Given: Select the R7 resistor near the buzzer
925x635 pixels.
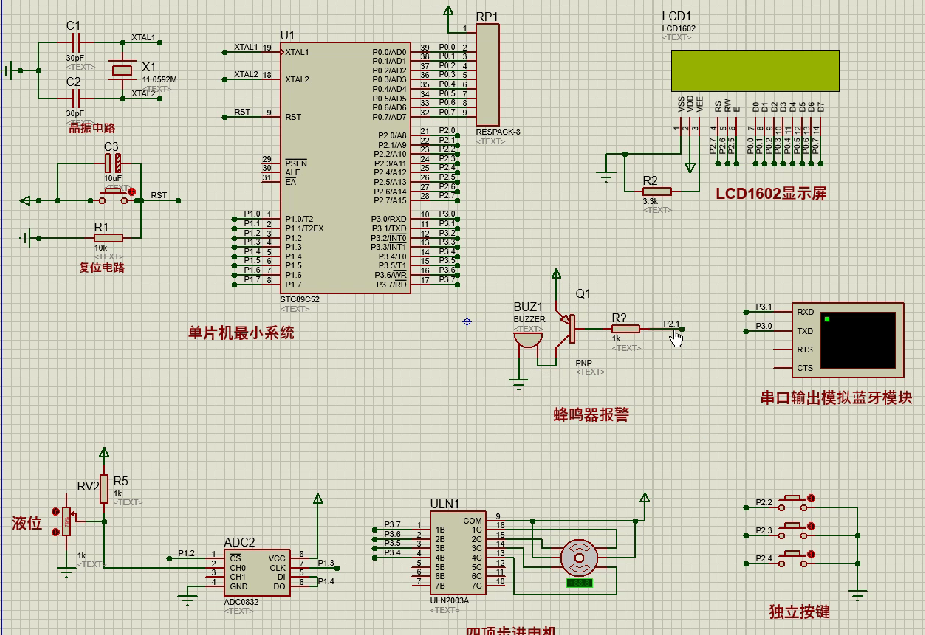Looking at the screenshot, I should tap(625, 327).
